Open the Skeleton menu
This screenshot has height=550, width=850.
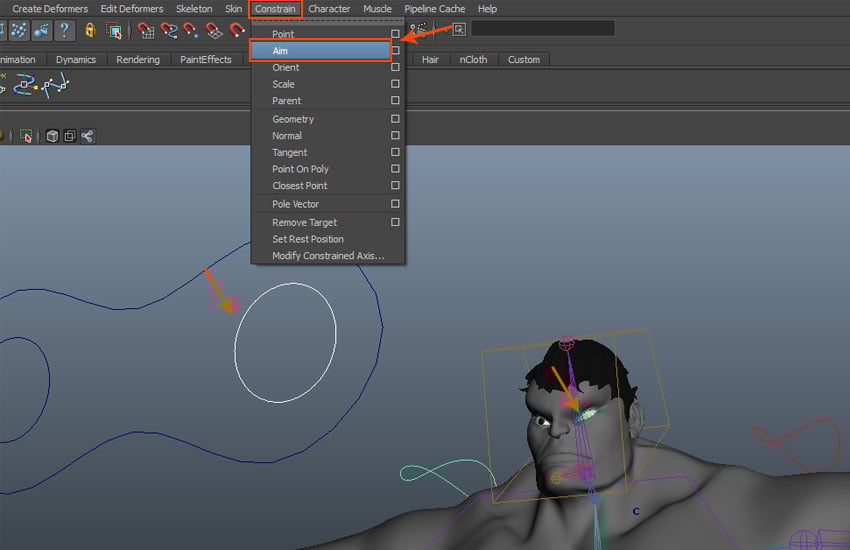[194, 9]
